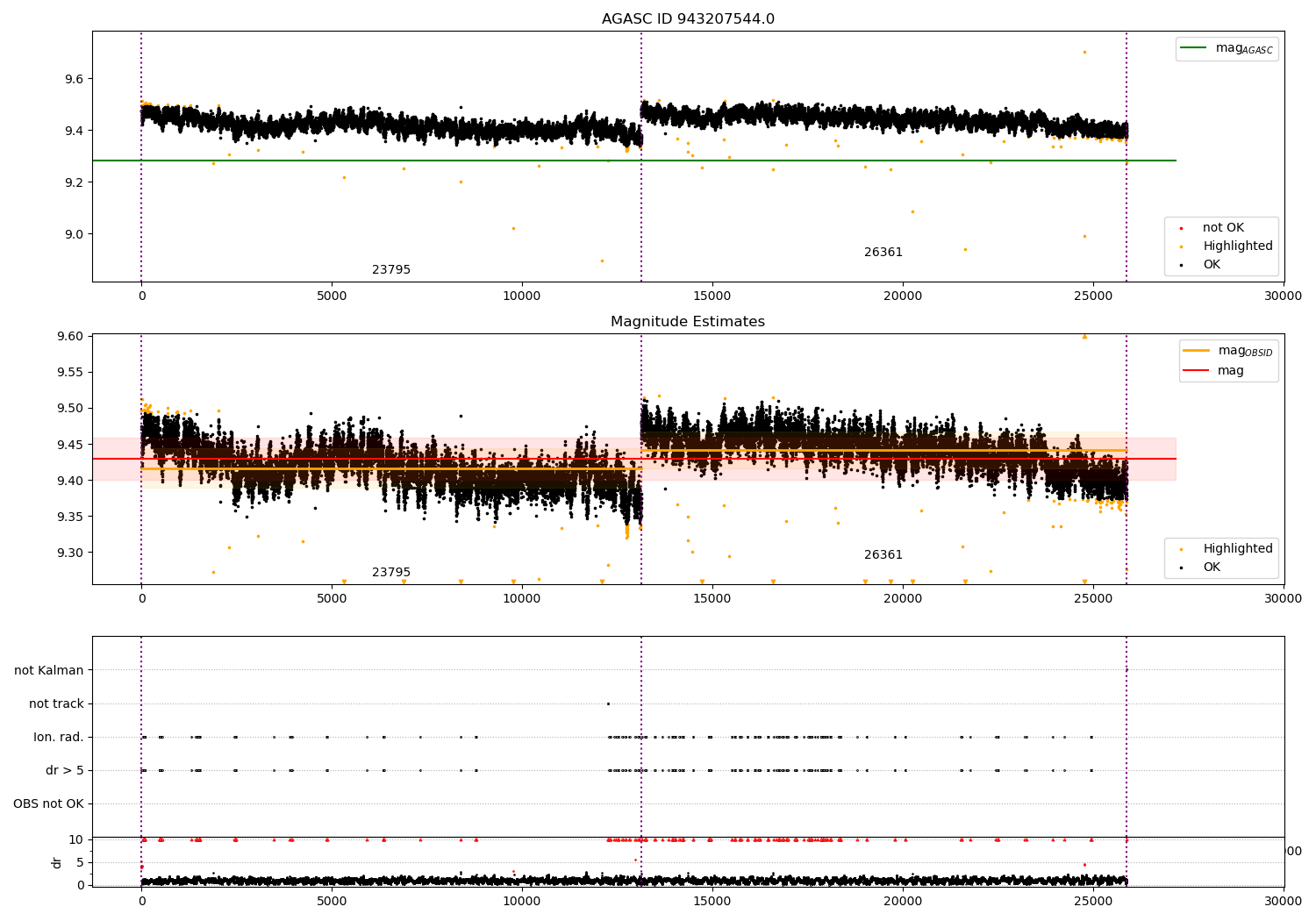Click the red mag horizontal line in middle plot
The image size is (1316, 921).
[633, 459]
